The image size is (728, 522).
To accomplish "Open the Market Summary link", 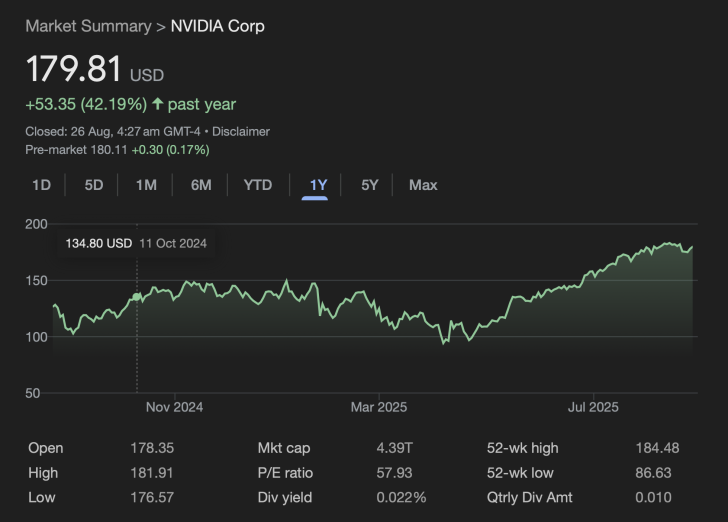I will (x=88, y=26).
